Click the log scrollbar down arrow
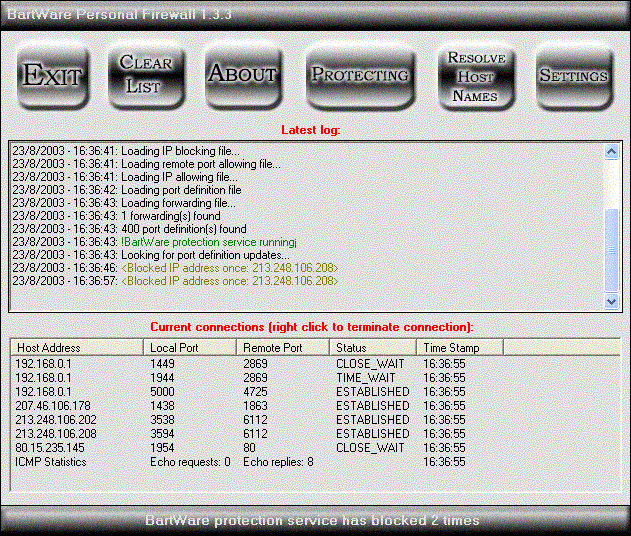 coord(611,301)
